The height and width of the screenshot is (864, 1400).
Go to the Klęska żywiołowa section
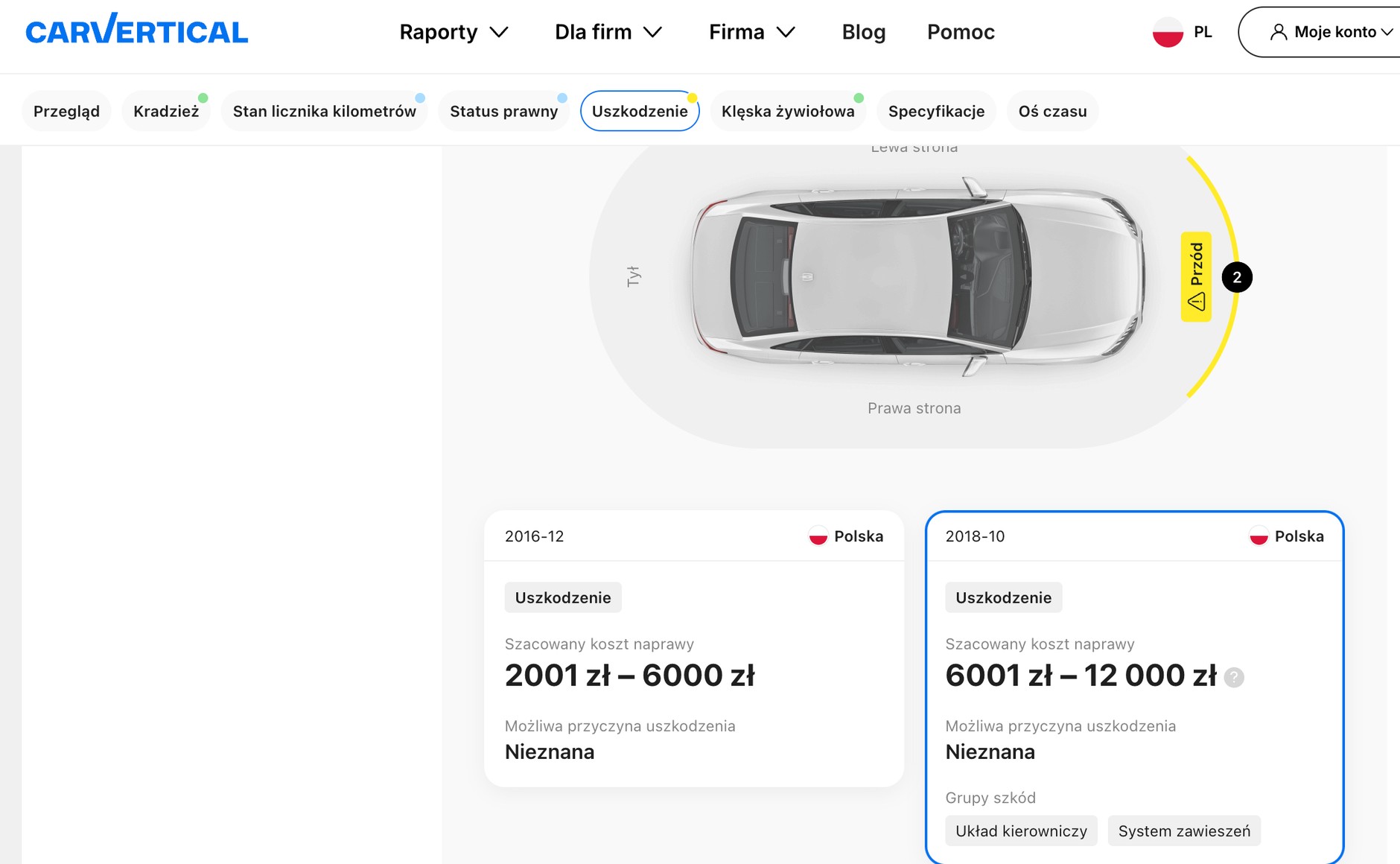[x=788, y=111]
